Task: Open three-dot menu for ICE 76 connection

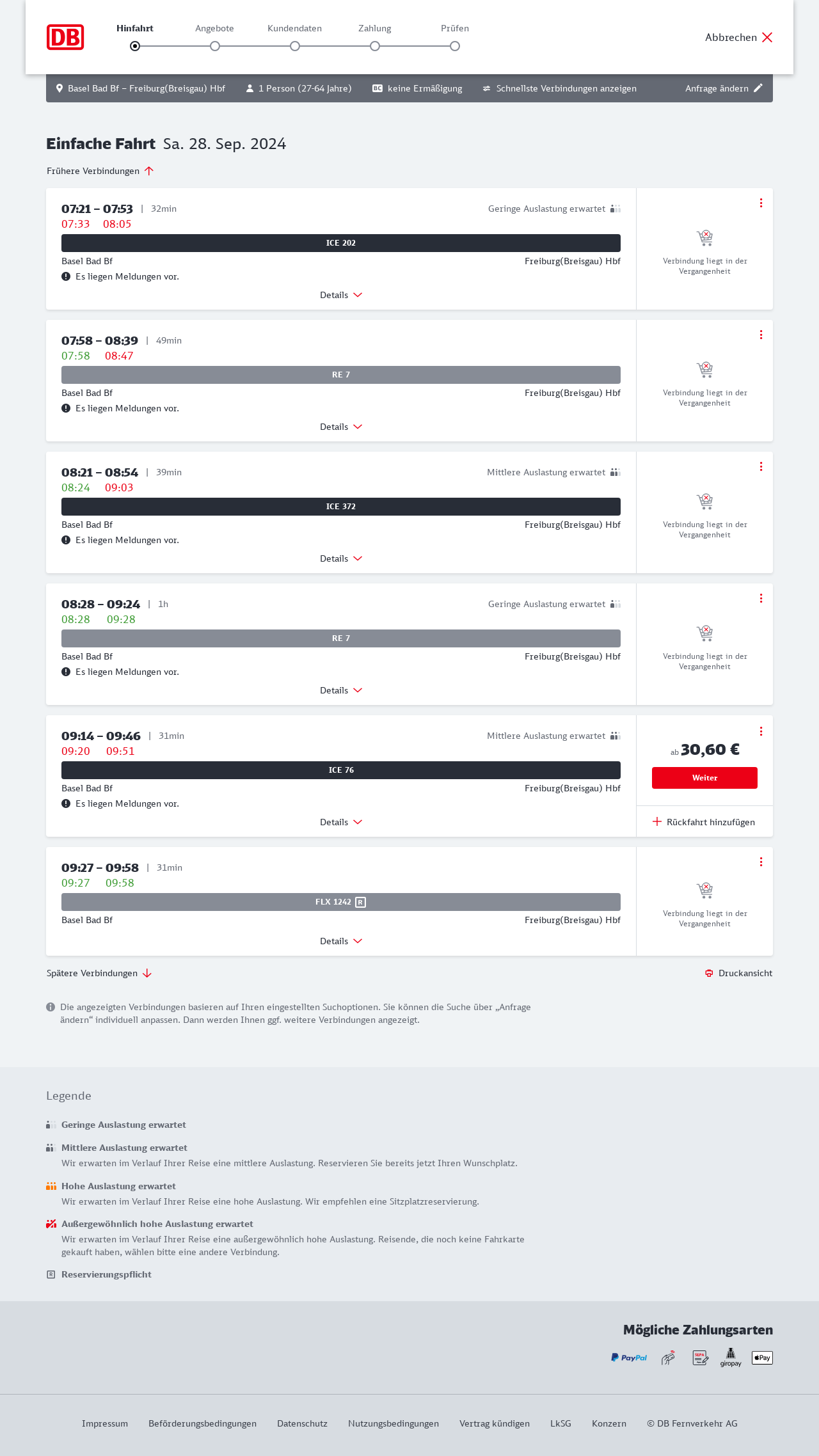Action: [x=761, y=731]
